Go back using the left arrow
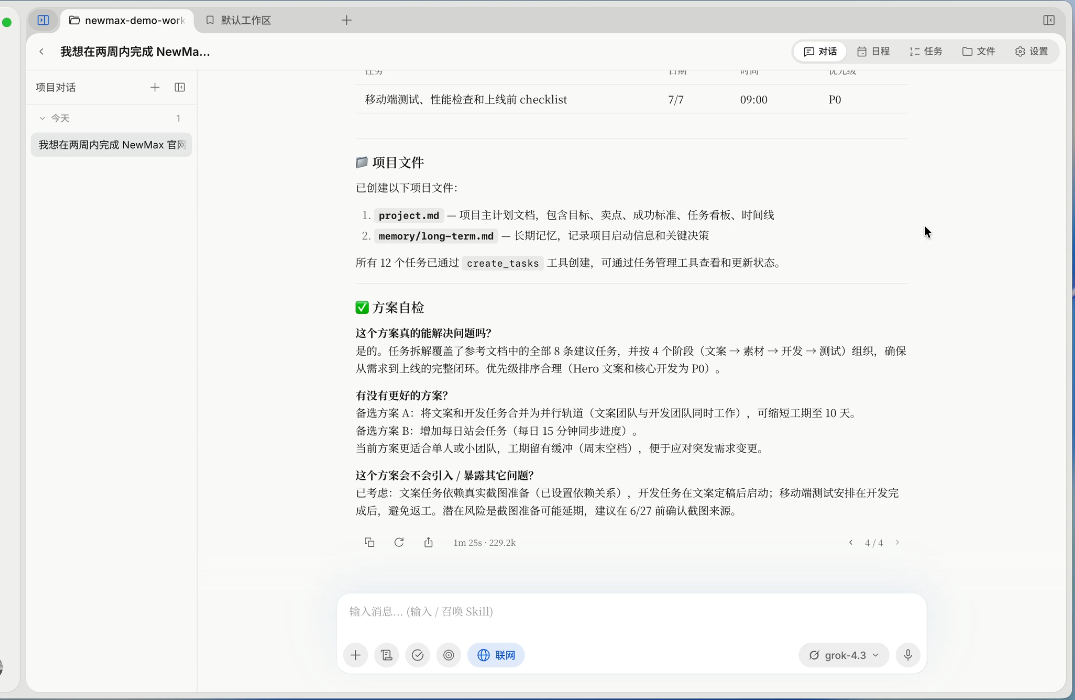 tap(41, 51)
